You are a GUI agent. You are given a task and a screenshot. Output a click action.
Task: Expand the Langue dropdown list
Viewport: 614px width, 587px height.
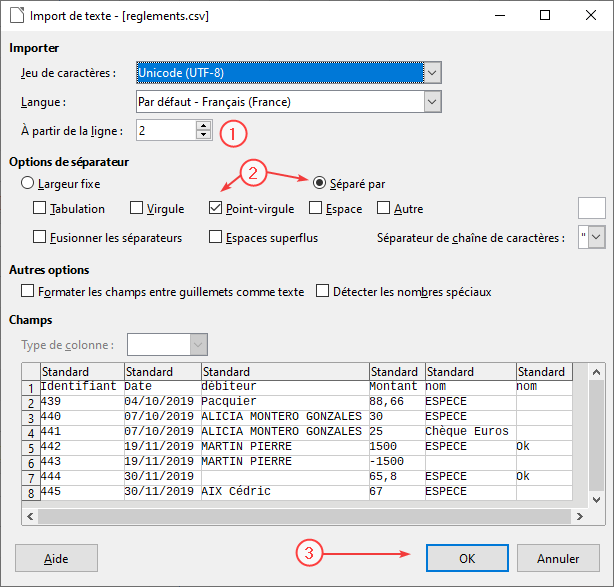coord(432,101)
